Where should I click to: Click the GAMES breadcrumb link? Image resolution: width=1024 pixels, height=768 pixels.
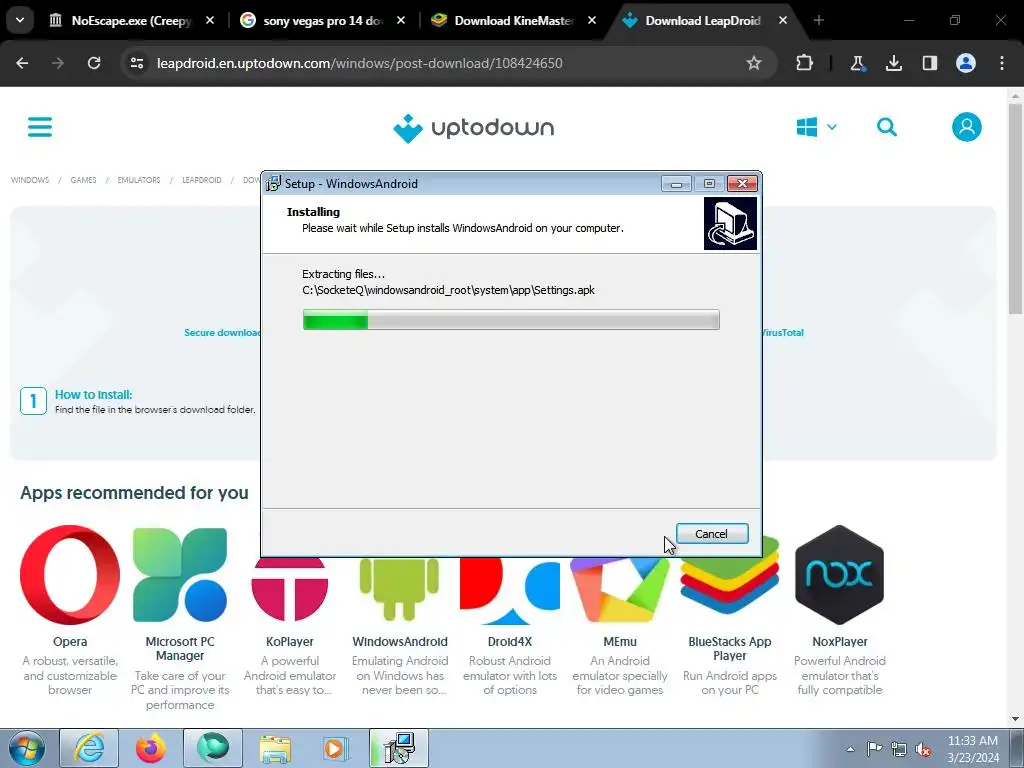coord(83,180)
